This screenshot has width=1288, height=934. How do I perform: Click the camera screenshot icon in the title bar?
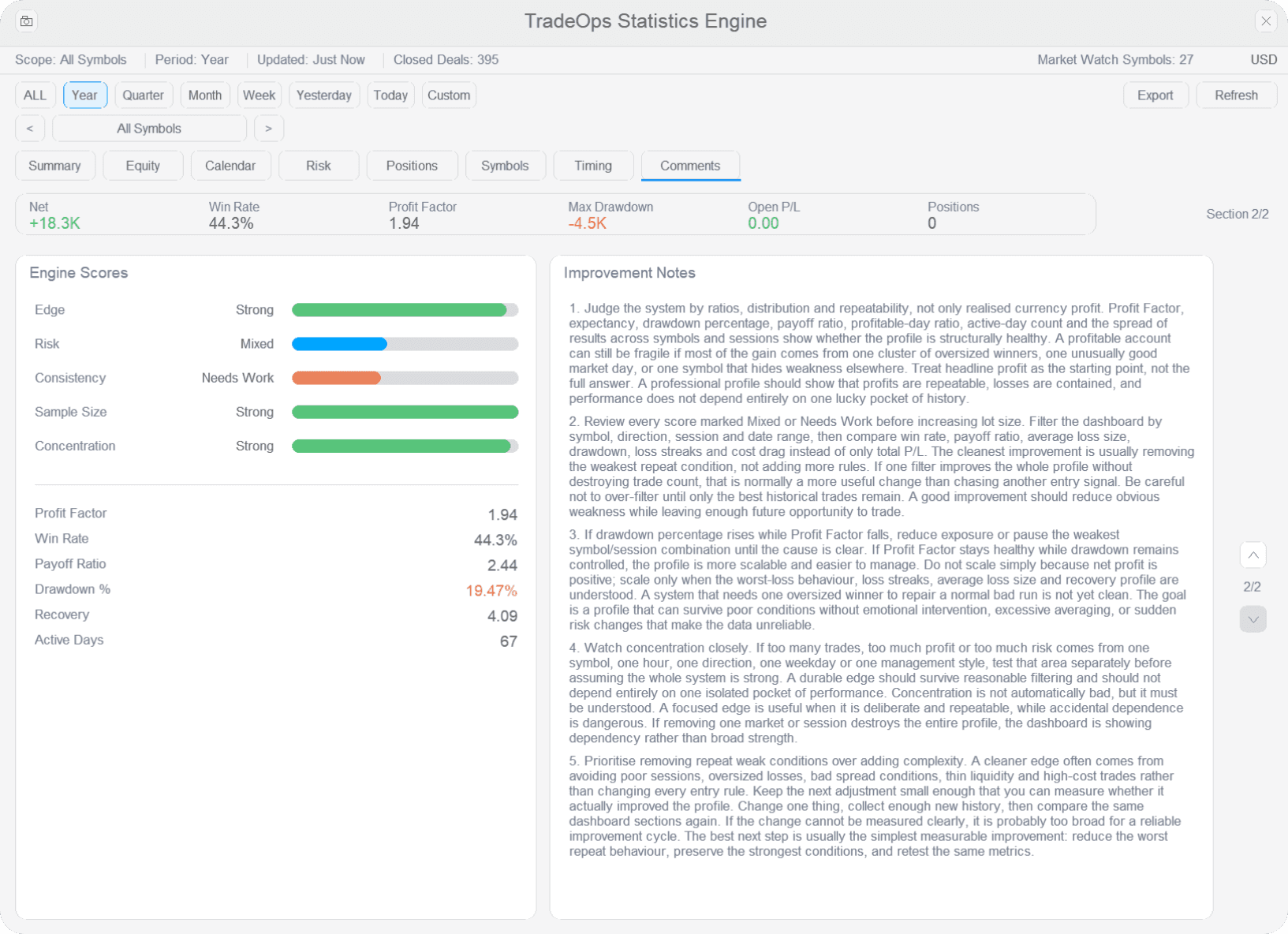(27, 21)
